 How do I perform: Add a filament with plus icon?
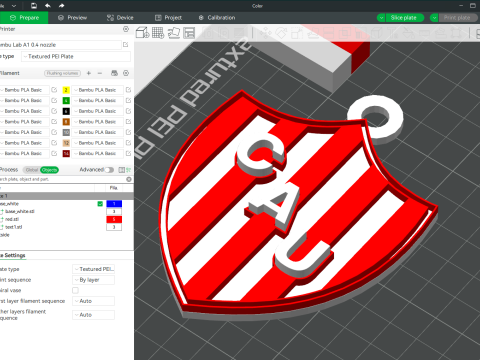(89, 73)
